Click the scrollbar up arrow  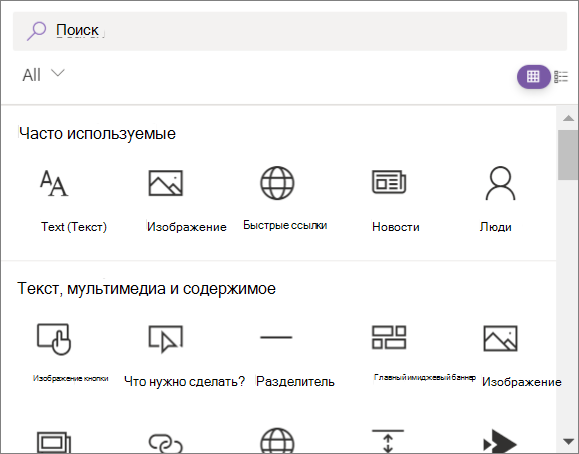pos(568,118)
